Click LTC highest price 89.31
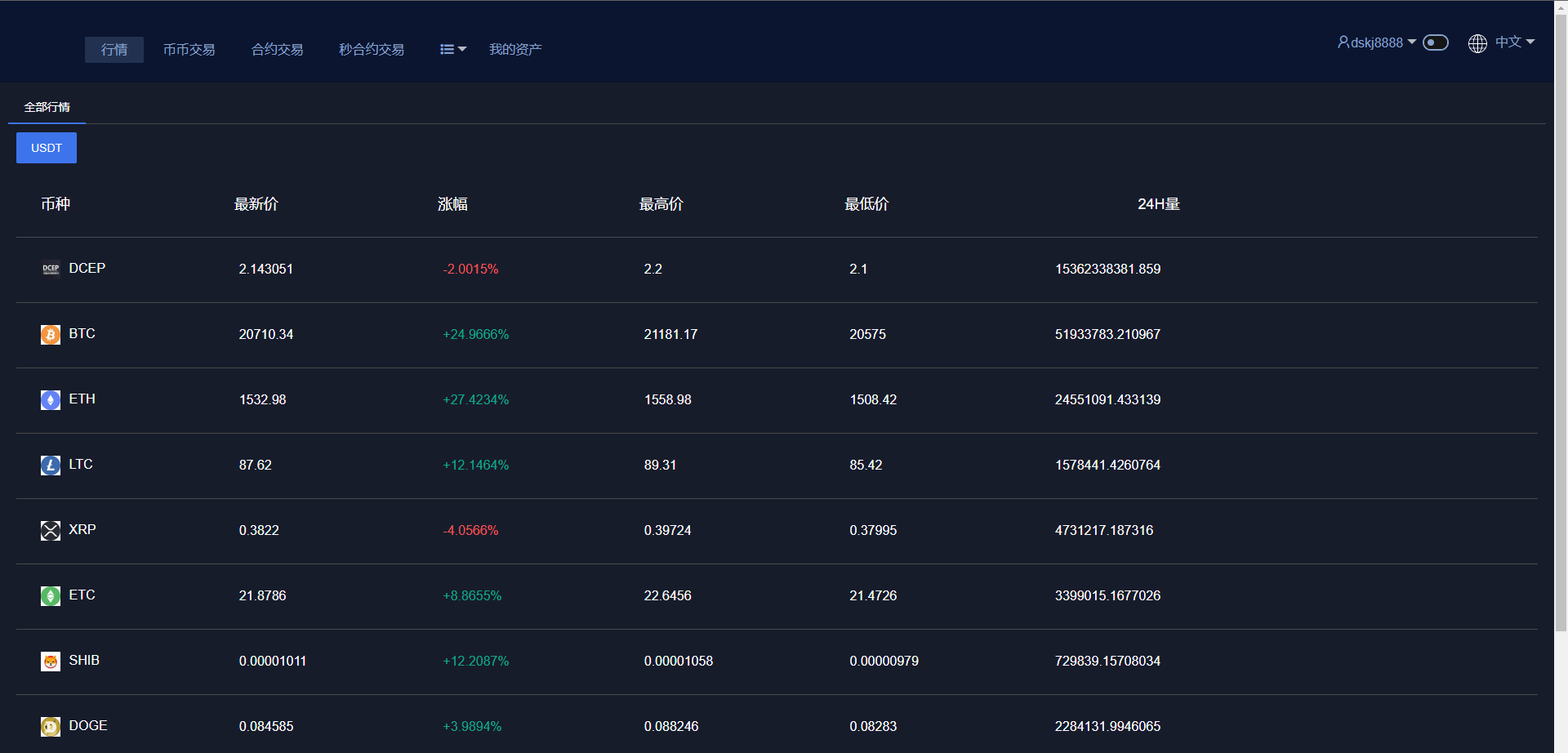This screenshot has width=1568, height=753. coord(661,465)
